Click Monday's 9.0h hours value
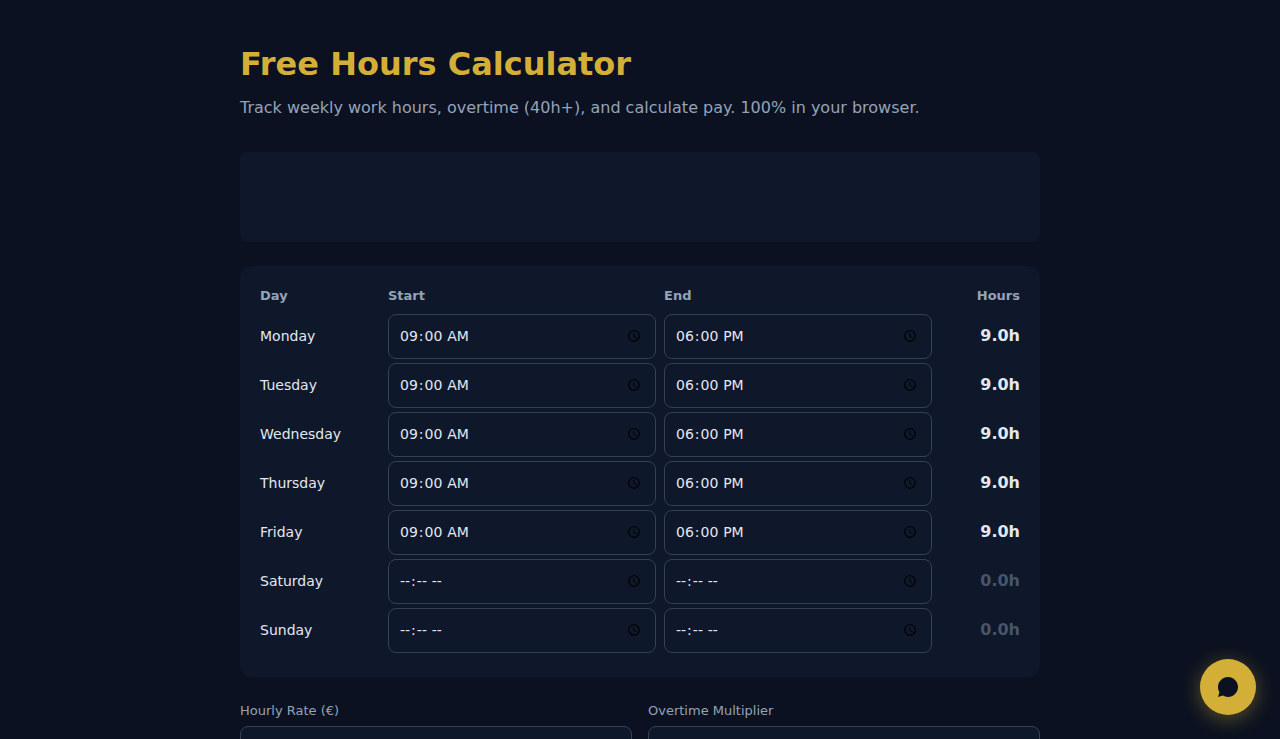This screenshot has height=739, width=1280. click(x=1000, y=336)
